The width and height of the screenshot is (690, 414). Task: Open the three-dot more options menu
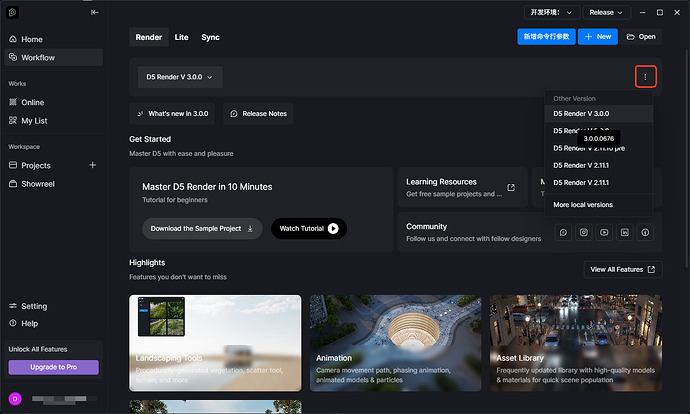tap(645, 77)
